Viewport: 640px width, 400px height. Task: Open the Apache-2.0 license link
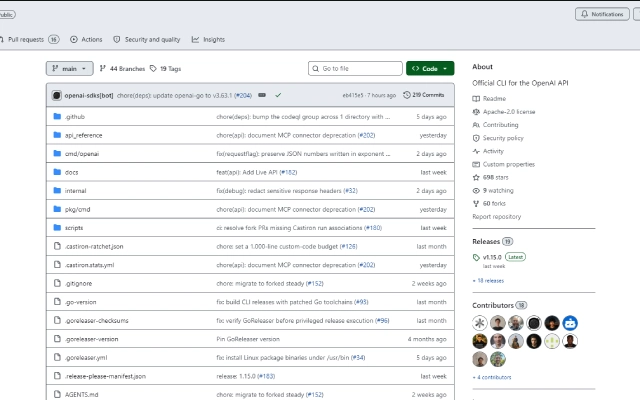point(504,112)
